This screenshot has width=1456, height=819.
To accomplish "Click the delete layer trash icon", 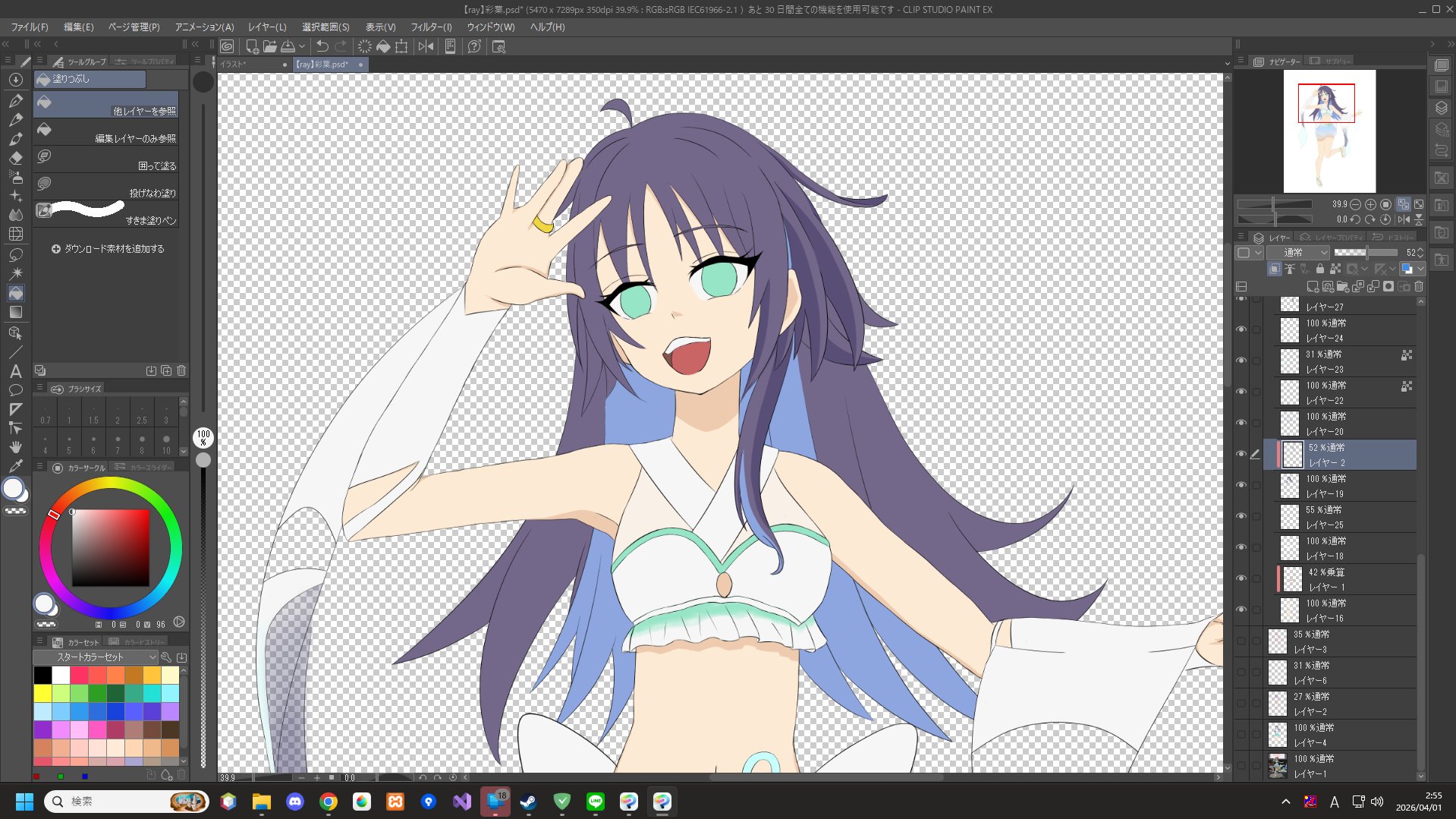I will tap(1419, 287).
